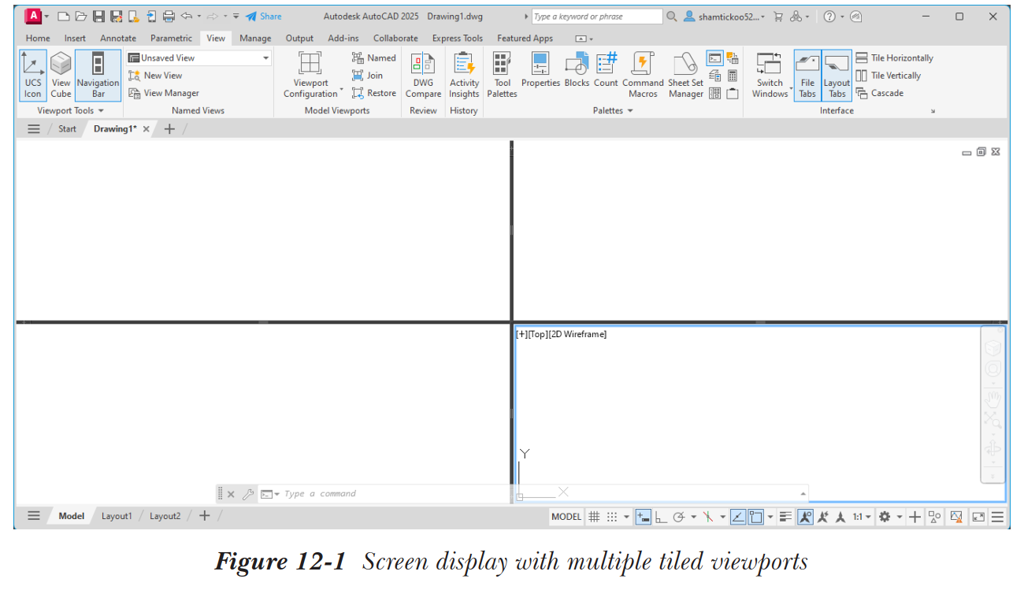Toggle File Tabs display
This screenshot has height=590, width=1024.
point(807,75)
